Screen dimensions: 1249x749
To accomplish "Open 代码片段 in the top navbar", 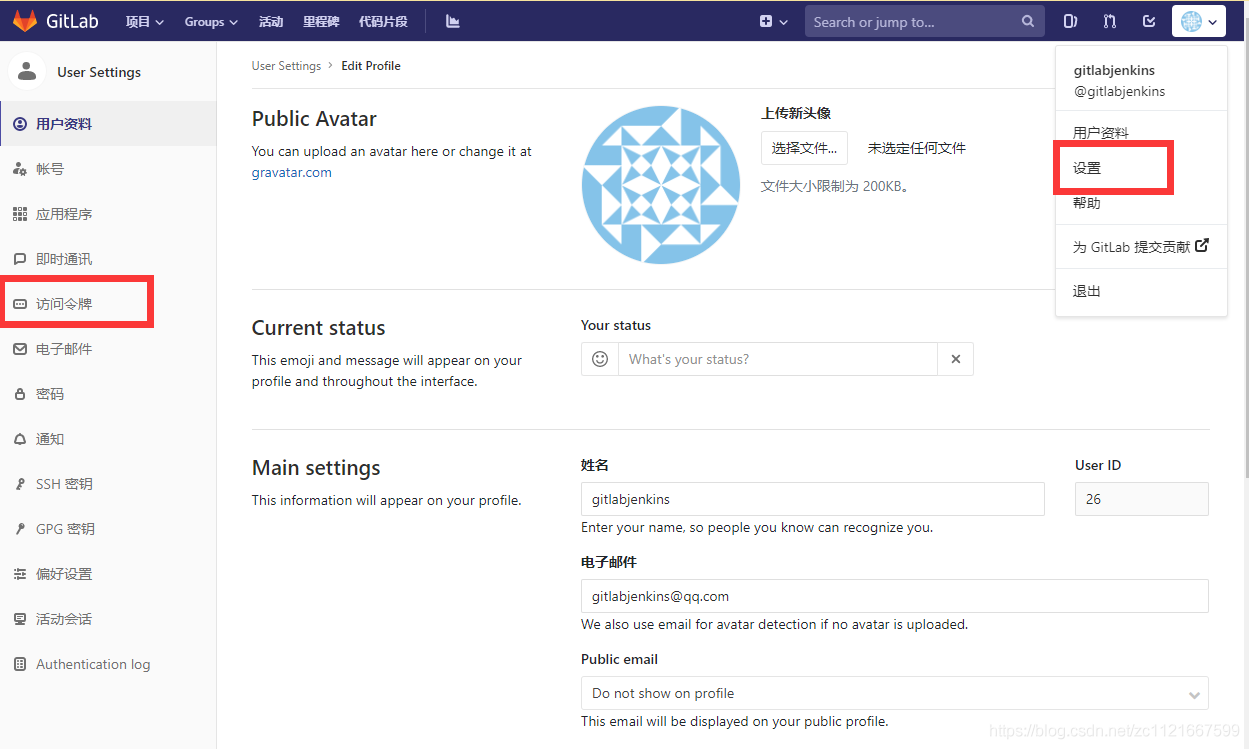I will pos(383,21).
